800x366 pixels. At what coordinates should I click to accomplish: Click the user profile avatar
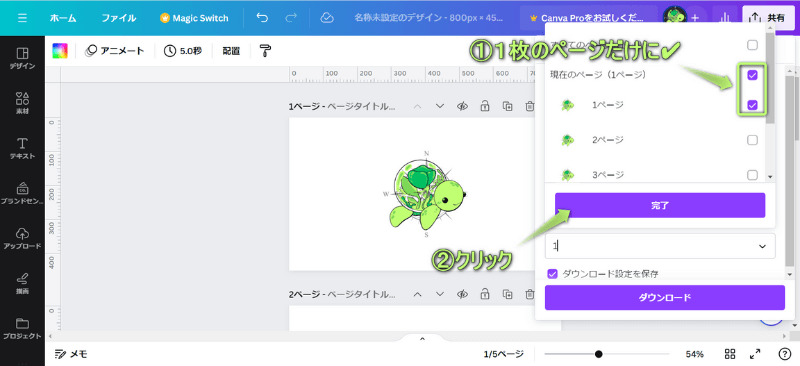pyautogui.click(x=674, y=18)
